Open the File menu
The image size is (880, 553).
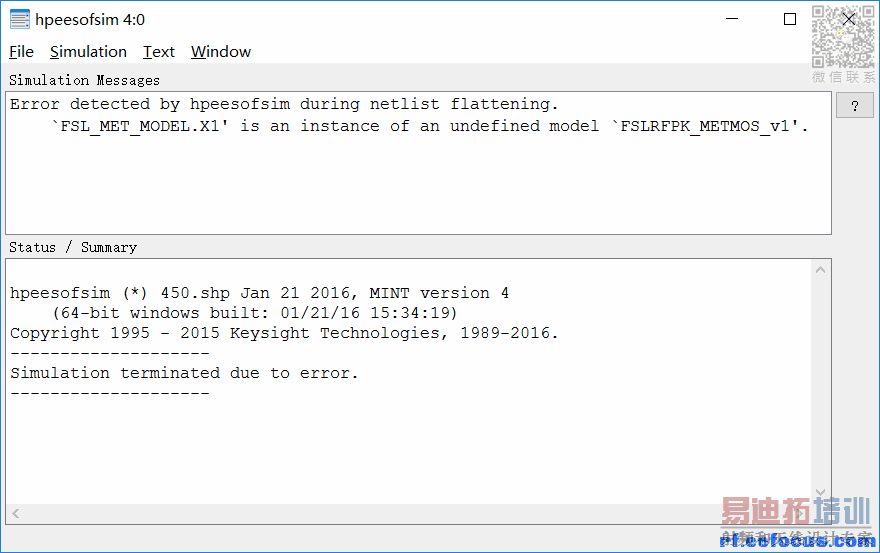tap(21, 52)
